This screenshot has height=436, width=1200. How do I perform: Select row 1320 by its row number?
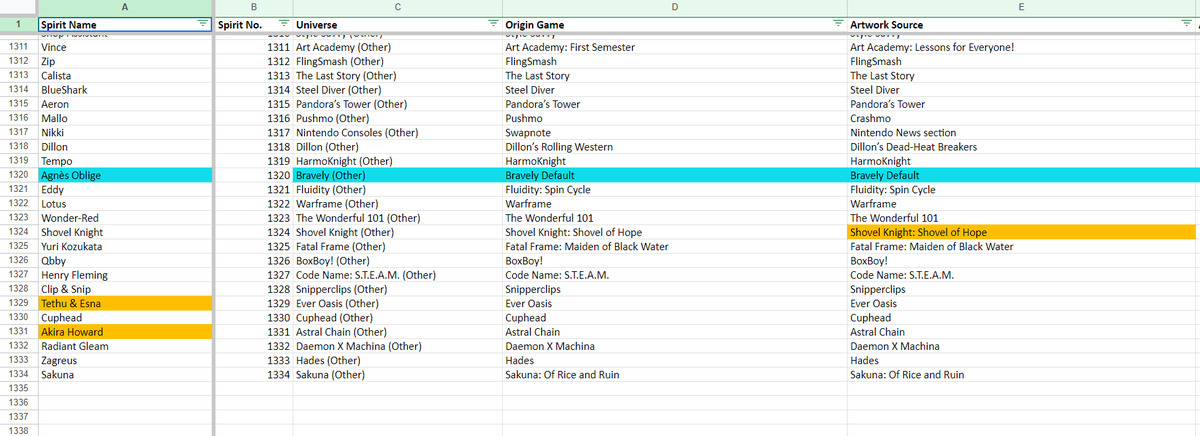tap(18, 175)
